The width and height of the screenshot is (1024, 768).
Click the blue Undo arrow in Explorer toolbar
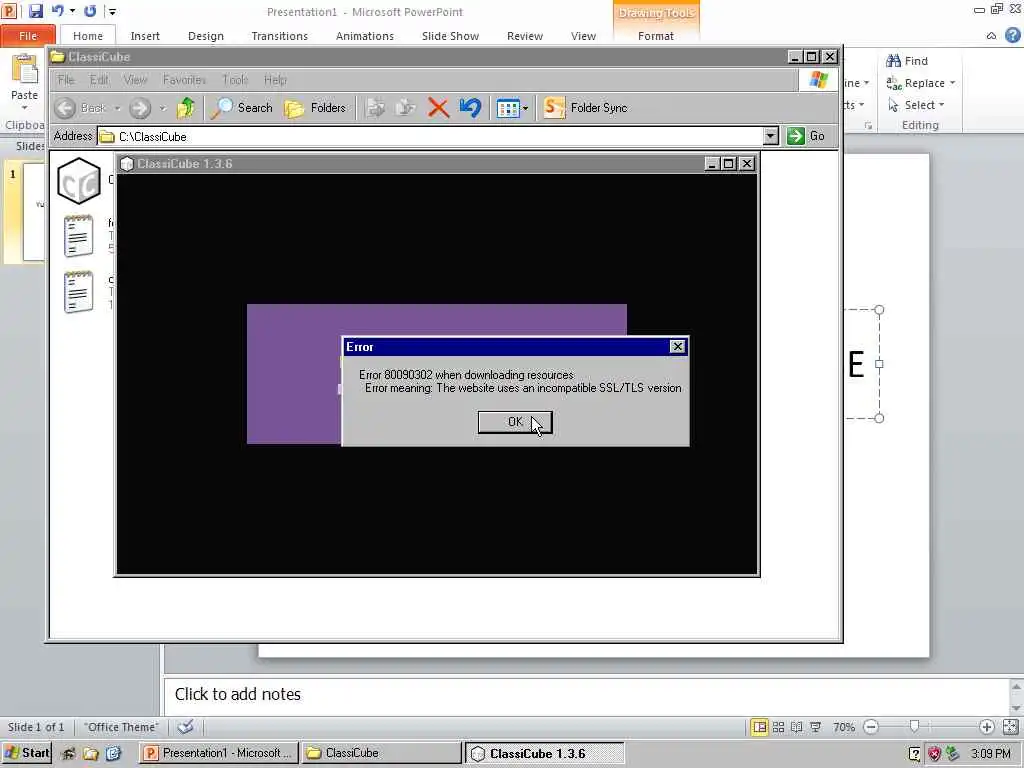(x=470, y=108)
